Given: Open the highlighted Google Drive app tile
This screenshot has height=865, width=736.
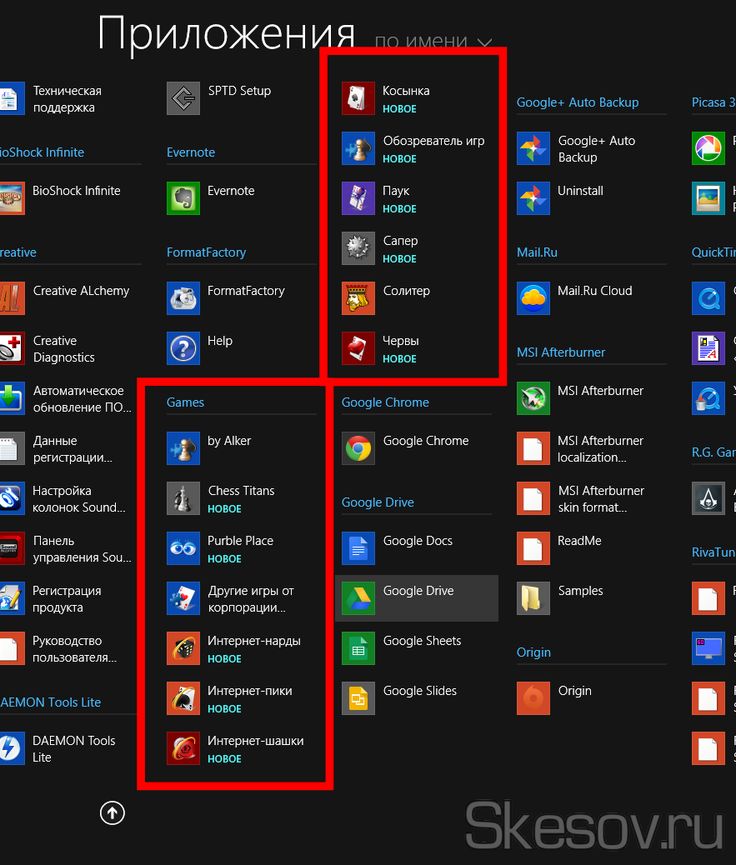Looking at the screenshot, I should coord(417,599).
